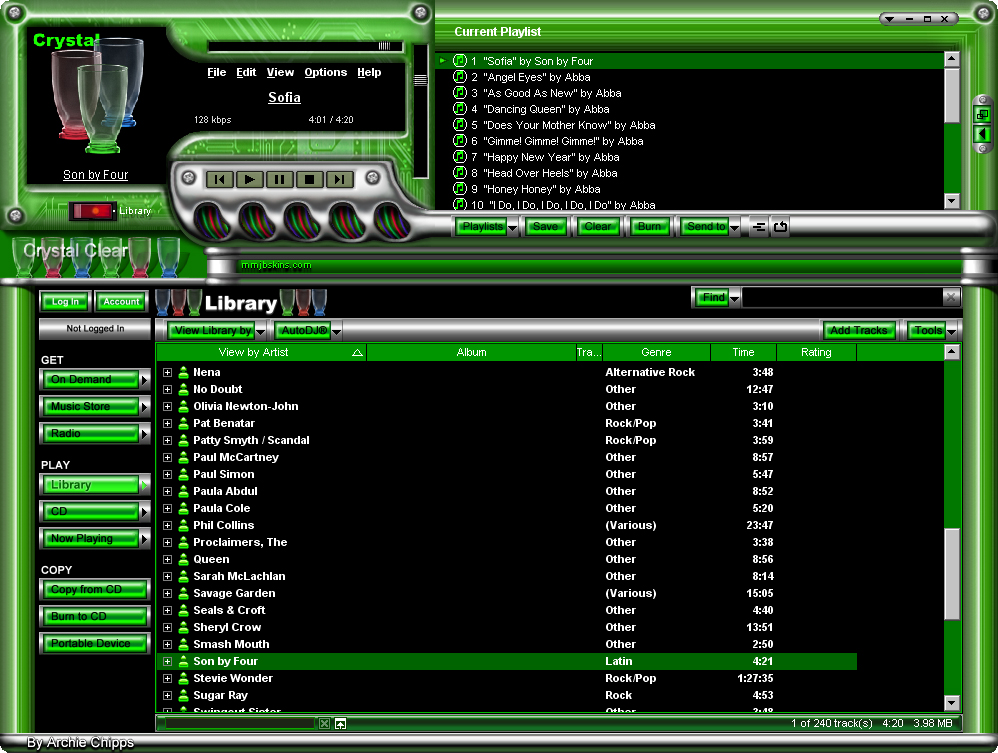Go back to the previous track

tap(220, 179)
